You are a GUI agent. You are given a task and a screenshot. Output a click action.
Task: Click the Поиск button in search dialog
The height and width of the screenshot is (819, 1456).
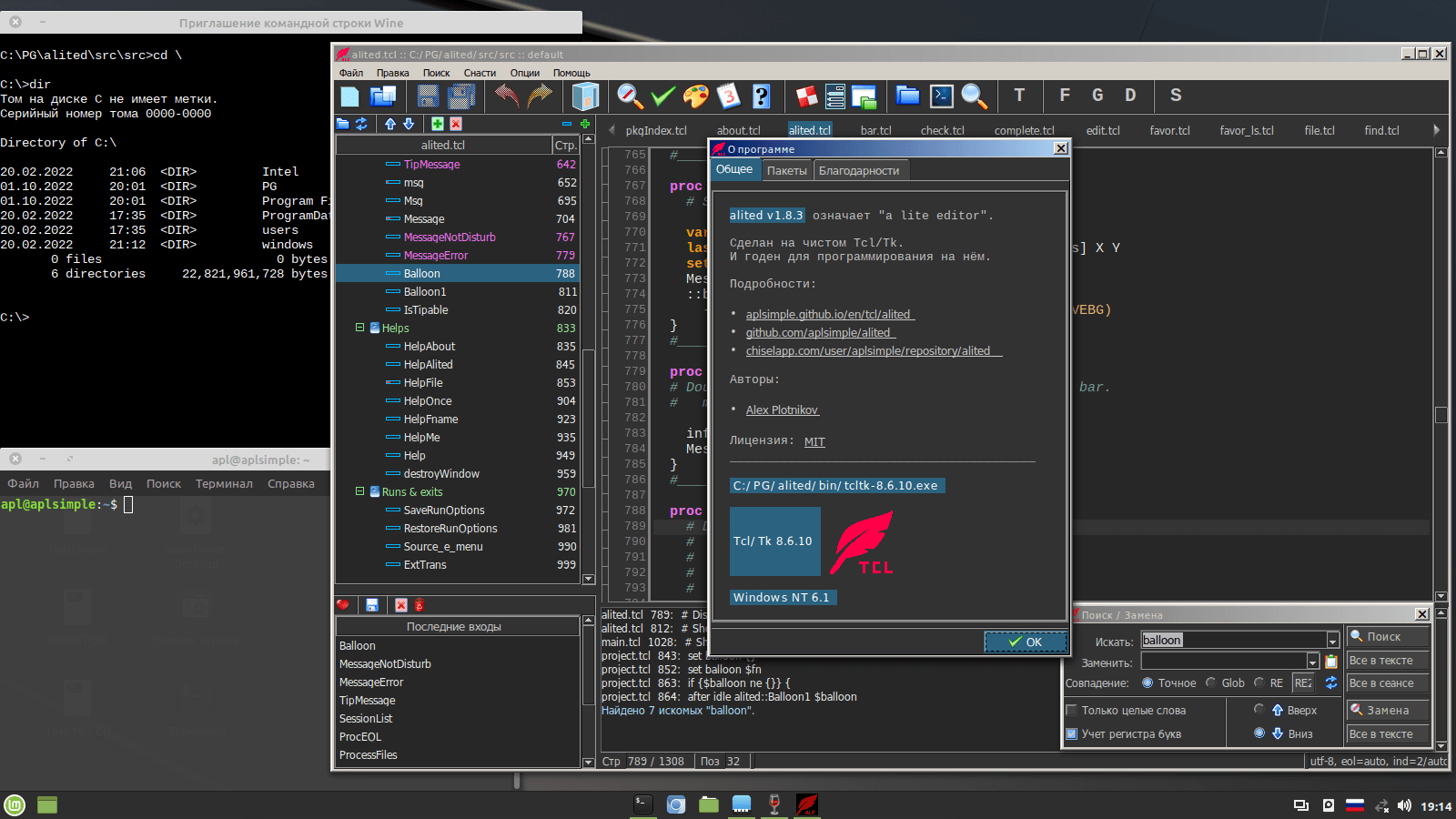coord(1387,636)
